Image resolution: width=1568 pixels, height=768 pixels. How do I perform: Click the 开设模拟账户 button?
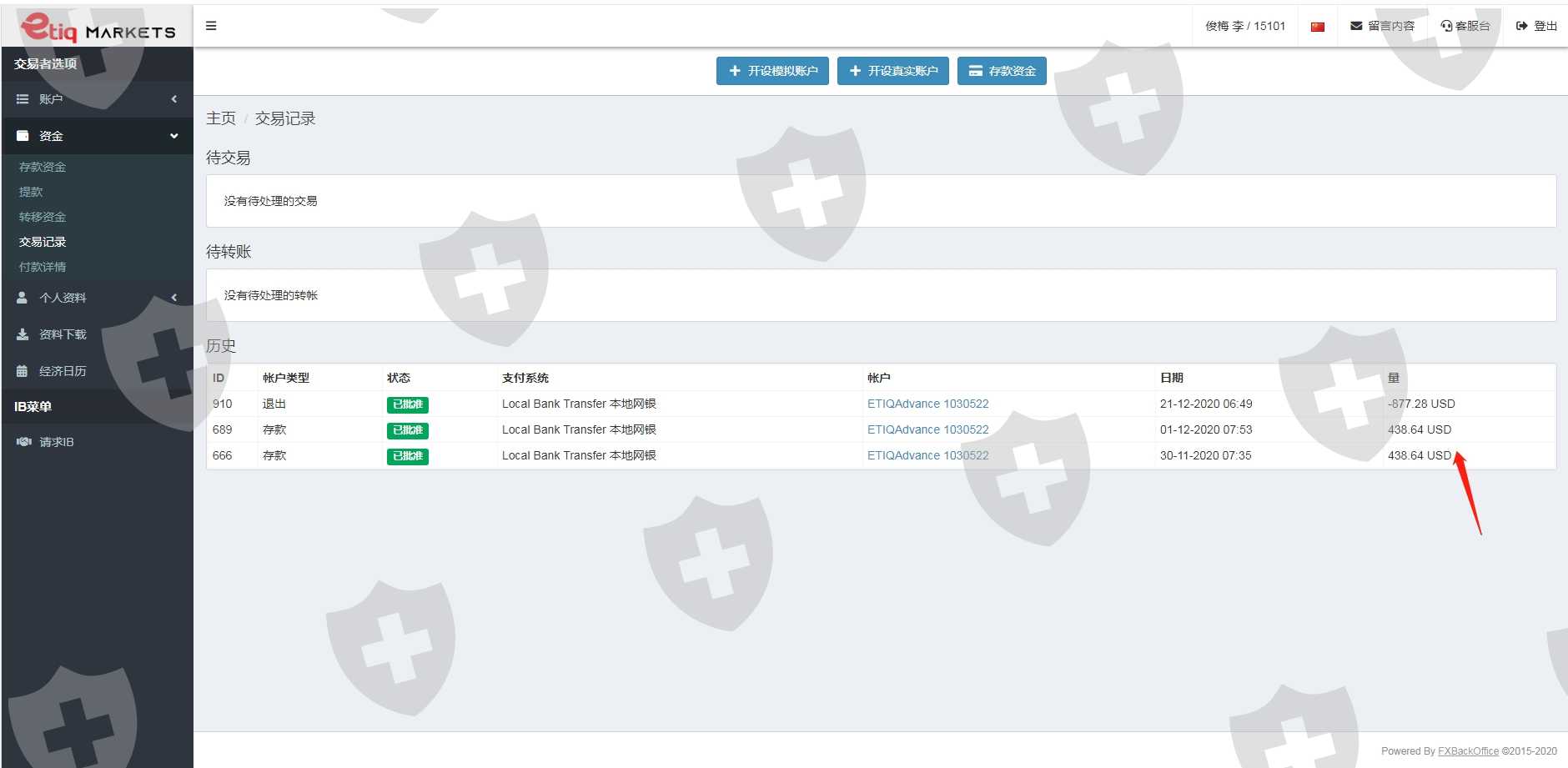pyautogui.click(x=772, y=71)
